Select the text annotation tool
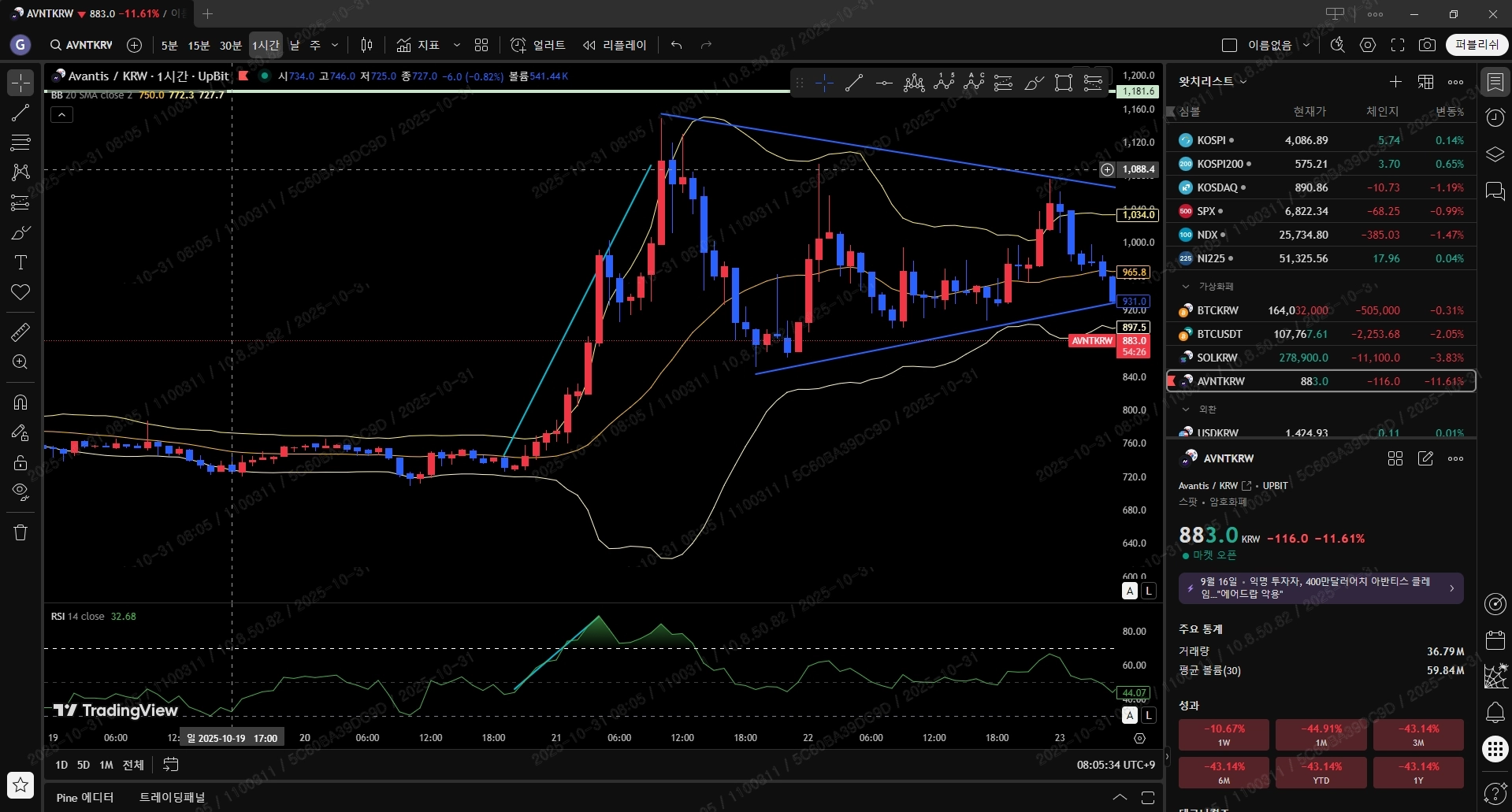Image resolution: width=1512 pixels, height=812 pixels. (x=20, y=262)
